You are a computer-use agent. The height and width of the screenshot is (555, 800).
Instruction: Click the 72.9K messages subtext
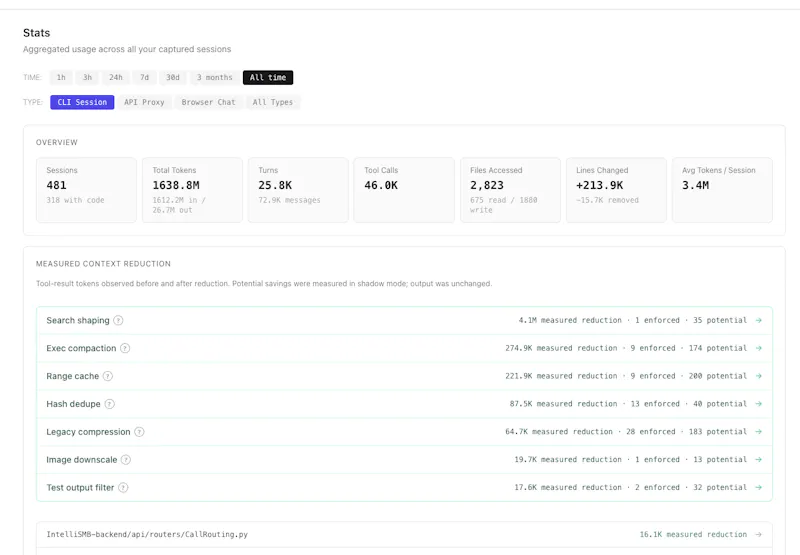[289, 200]
